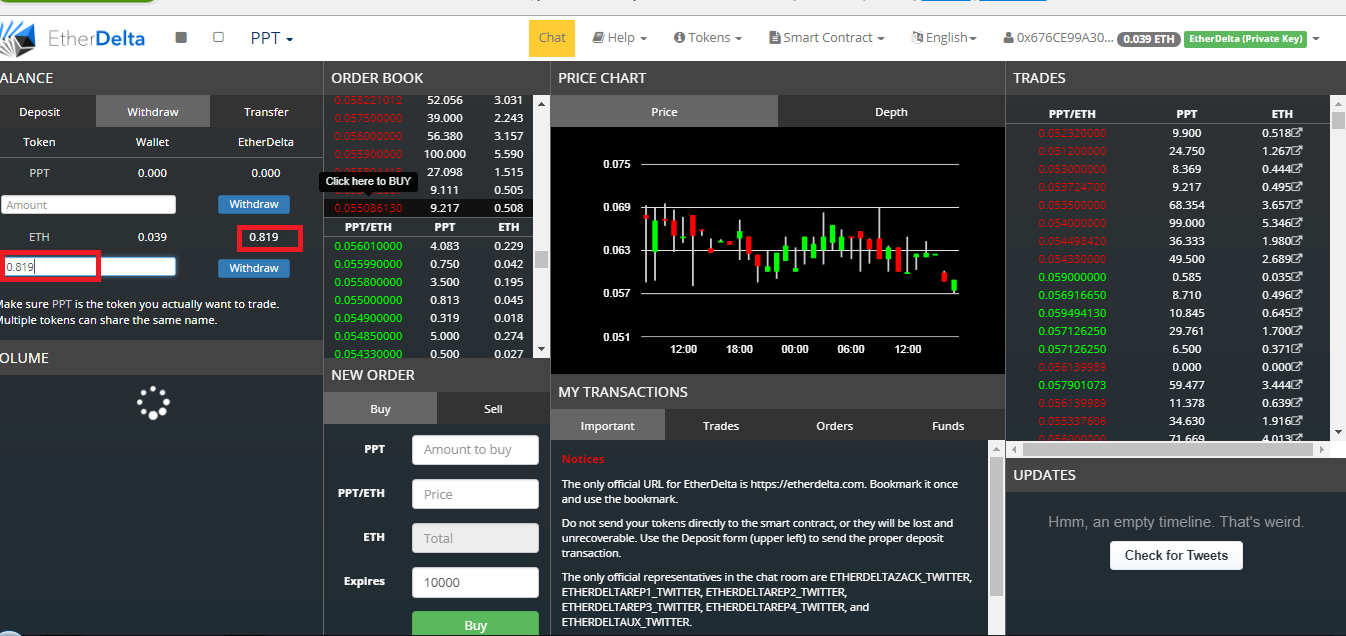The image size is (1346, 636).
Task: Open the Important transactions tab
Action: 608,426
